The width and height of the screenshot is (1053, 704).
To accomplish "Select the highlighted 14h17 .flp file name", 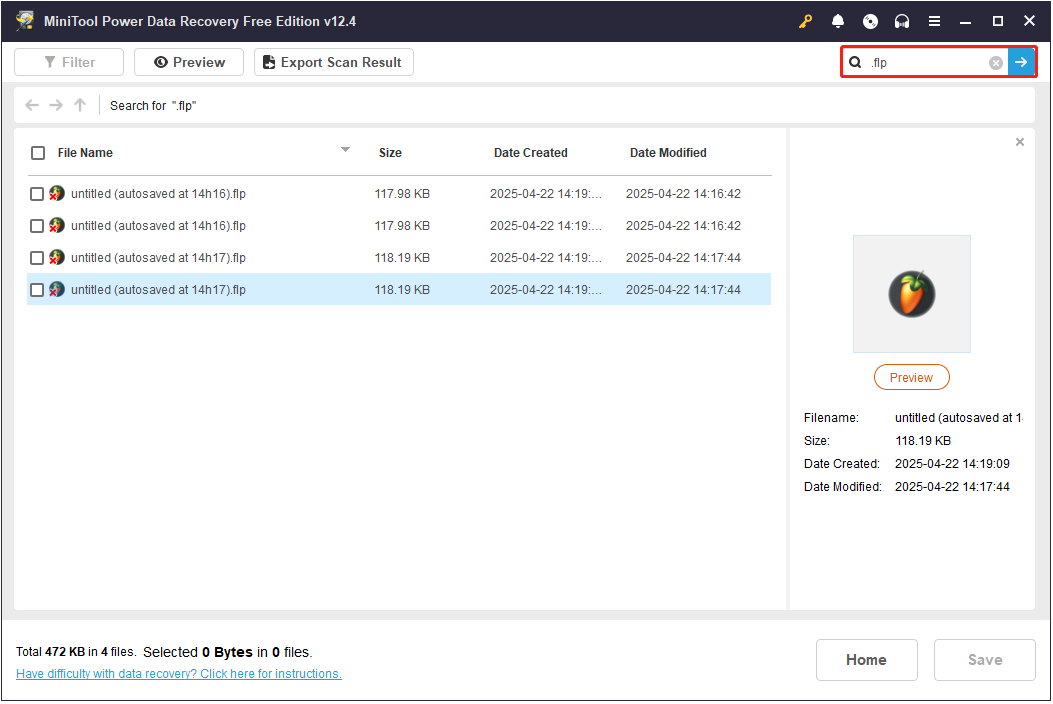I will coord(158,290).
